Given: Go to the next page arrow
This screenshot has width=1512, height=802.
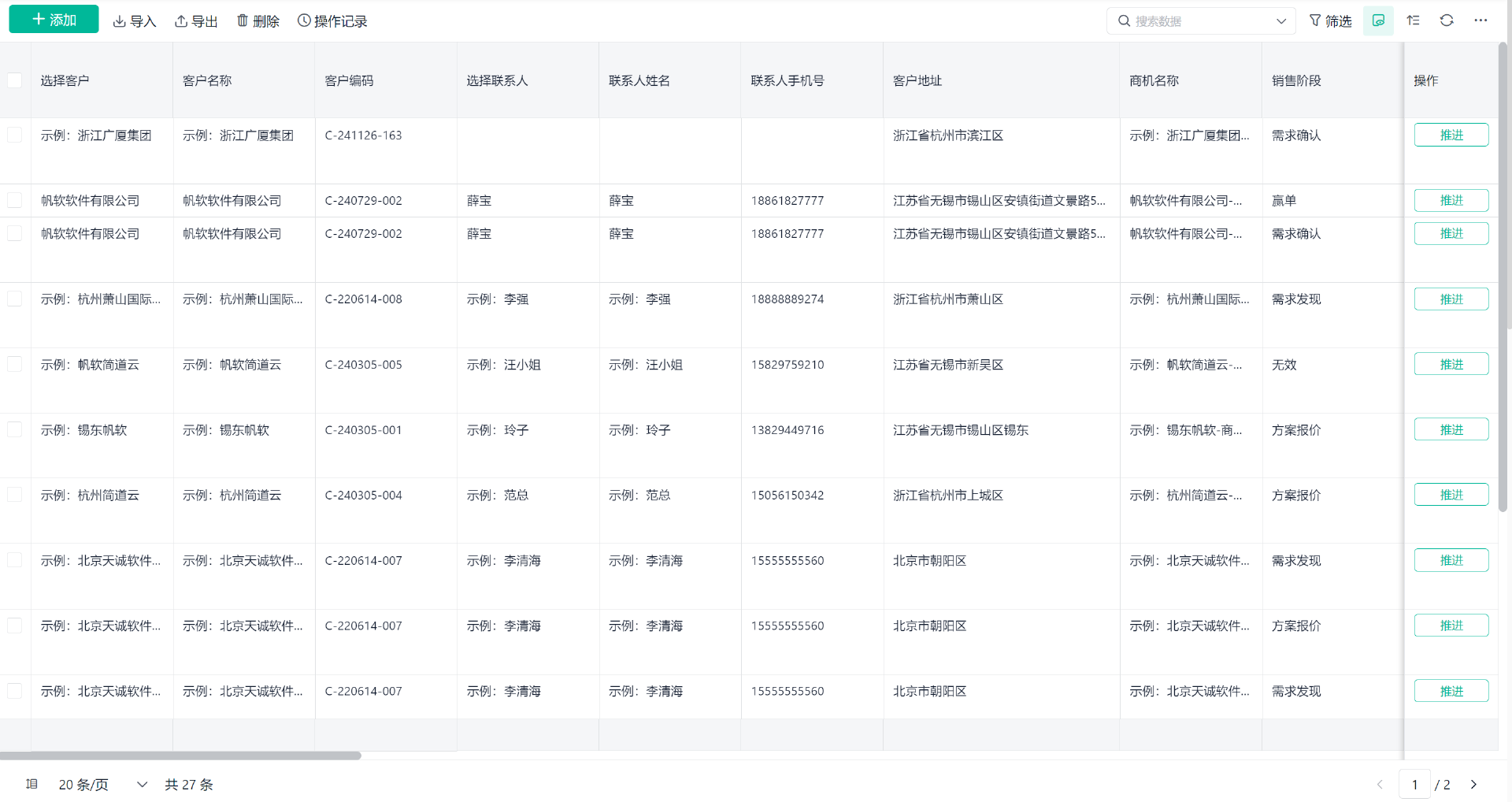Looking at the screenshot, I should [1473, 785].
